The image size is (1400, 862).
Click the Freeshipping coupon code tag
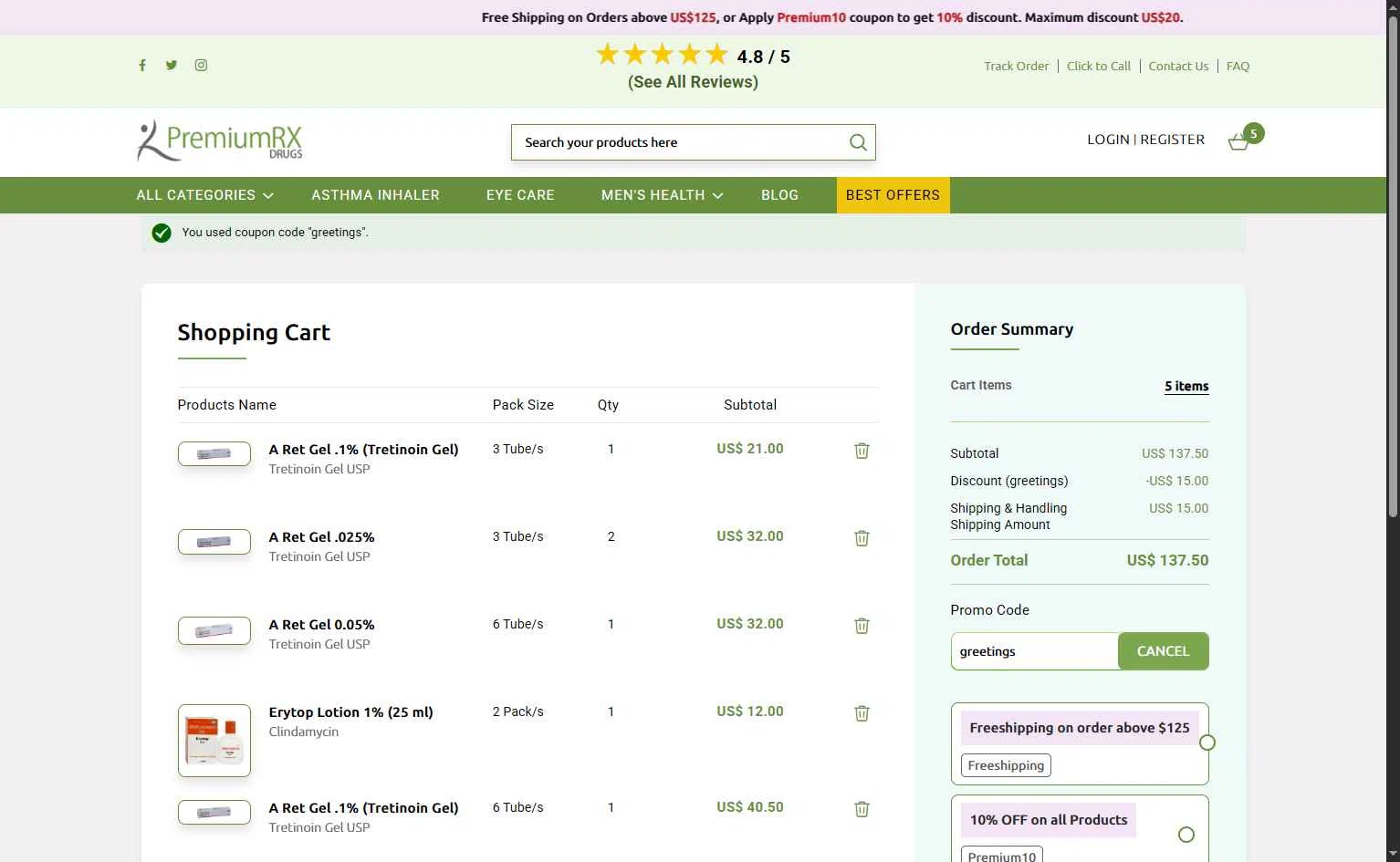[1006, 765]
